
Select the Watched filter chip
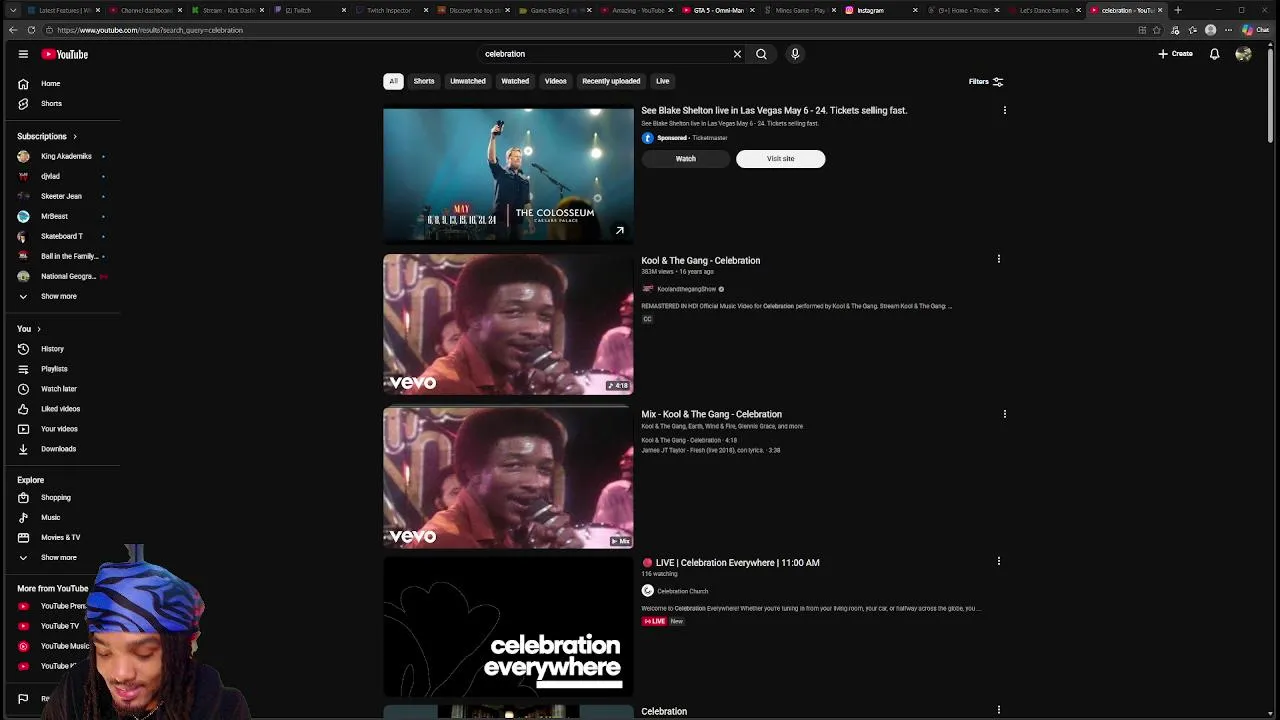point(515,81)
